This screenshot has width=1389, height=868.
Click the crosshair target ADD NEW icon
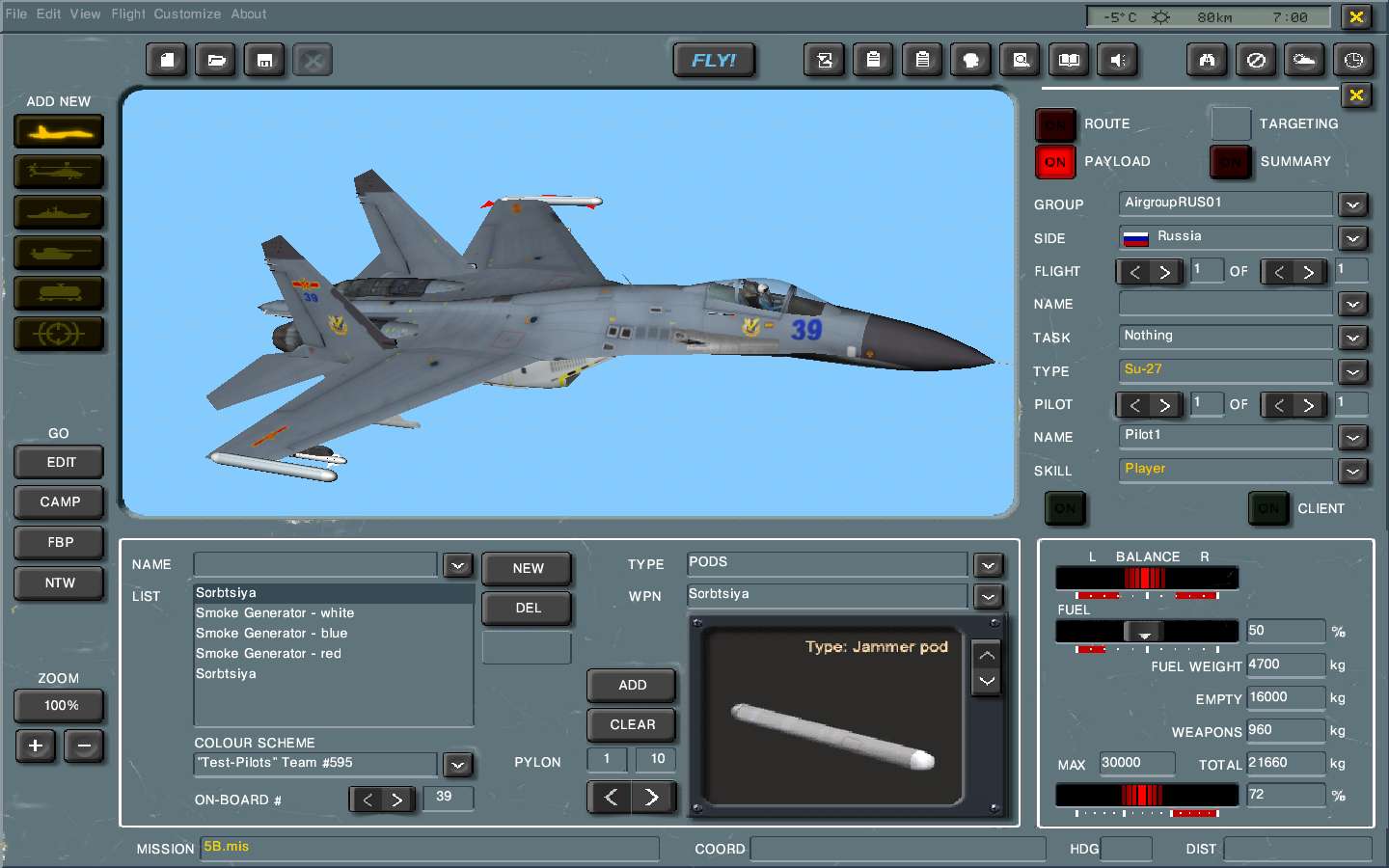59,334
